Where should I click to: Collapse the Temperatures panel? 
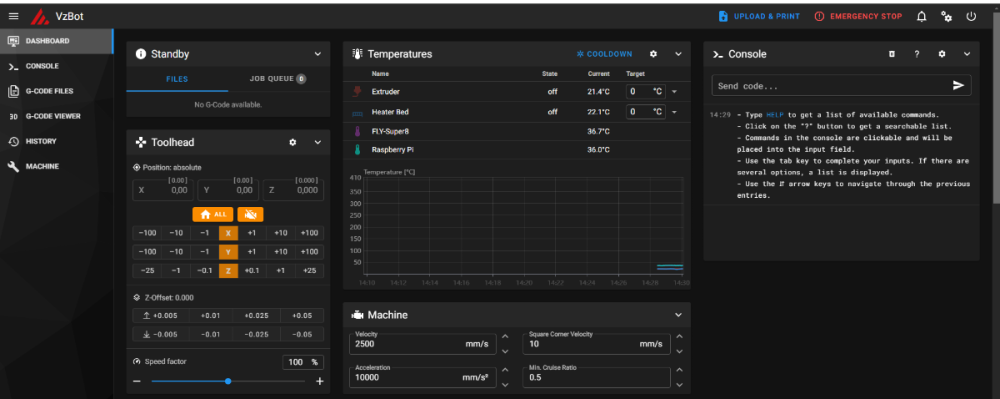tap(679, 54)
